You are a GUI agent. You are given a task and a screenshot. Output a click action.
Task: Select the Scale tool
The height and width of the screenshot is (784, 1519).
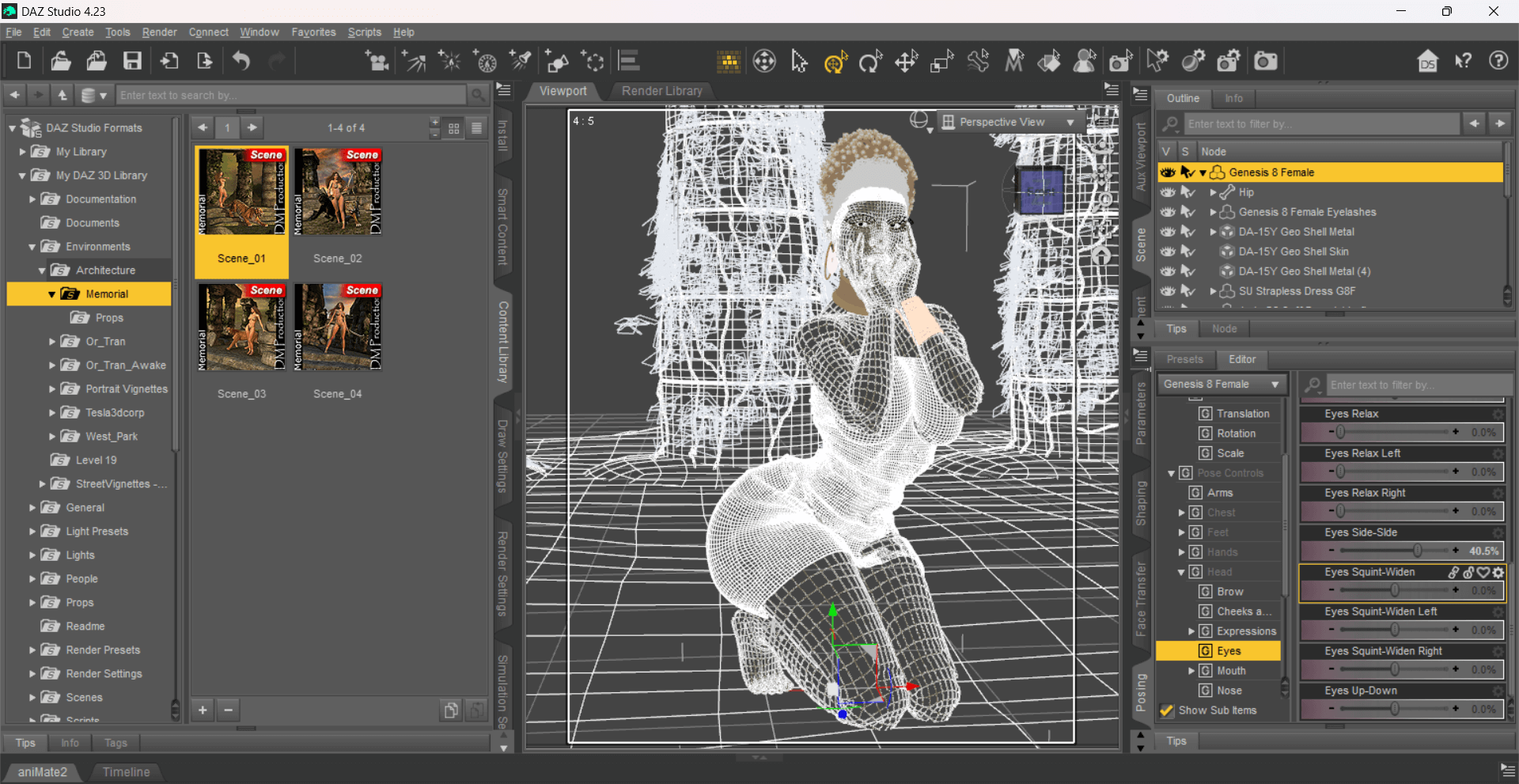click(941, 61)
